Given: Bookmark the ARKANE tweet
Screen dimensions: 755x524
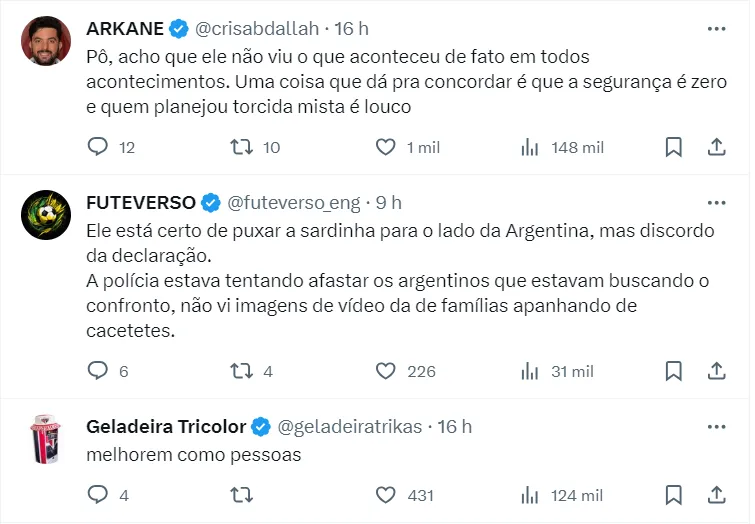Looking at the screenshot, I should [x=674, y=147].
